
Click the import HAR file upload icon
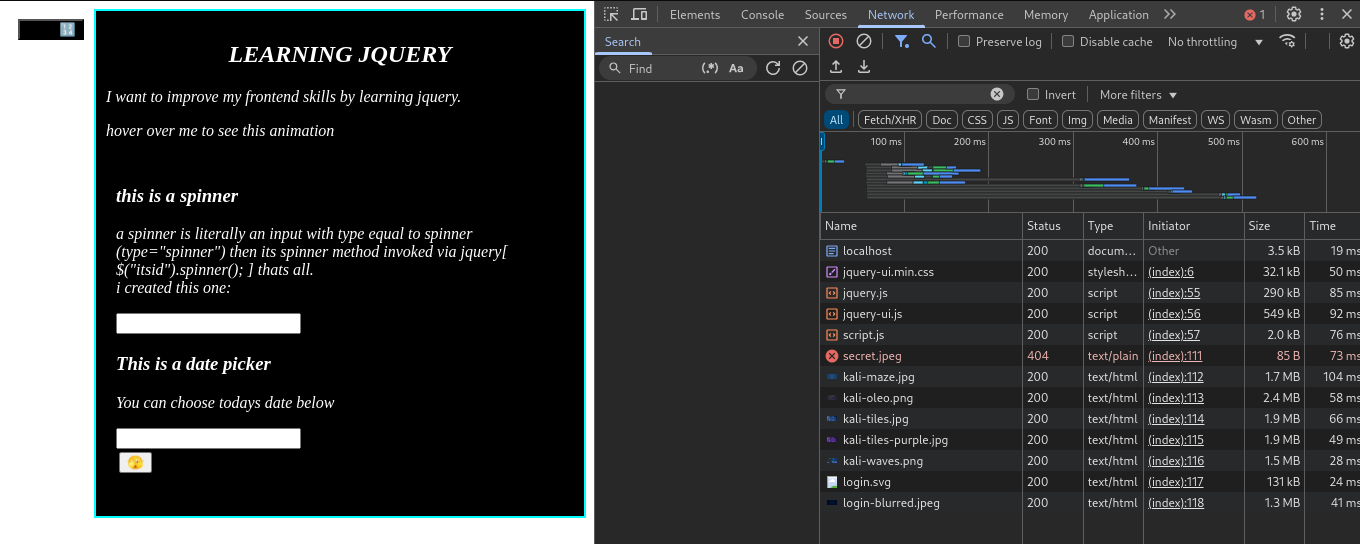click(x=836, y=67)
